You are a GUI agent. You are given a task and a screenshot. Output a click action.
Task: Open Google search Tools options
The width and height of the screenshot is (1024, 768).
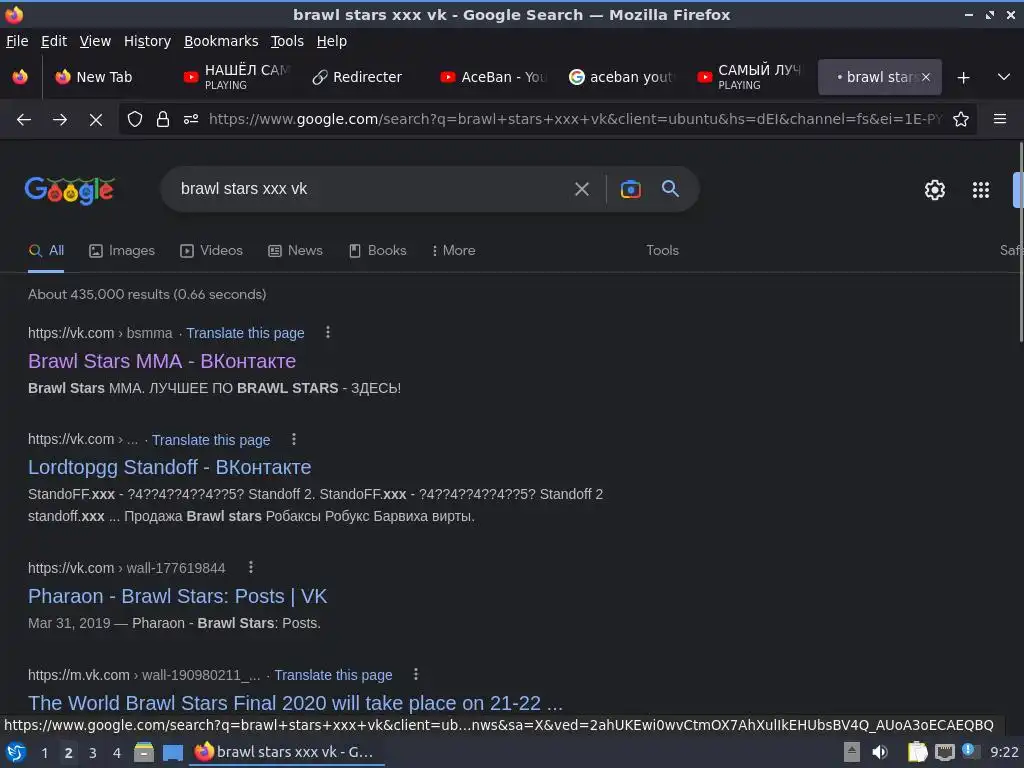click(x=662, y=251)
